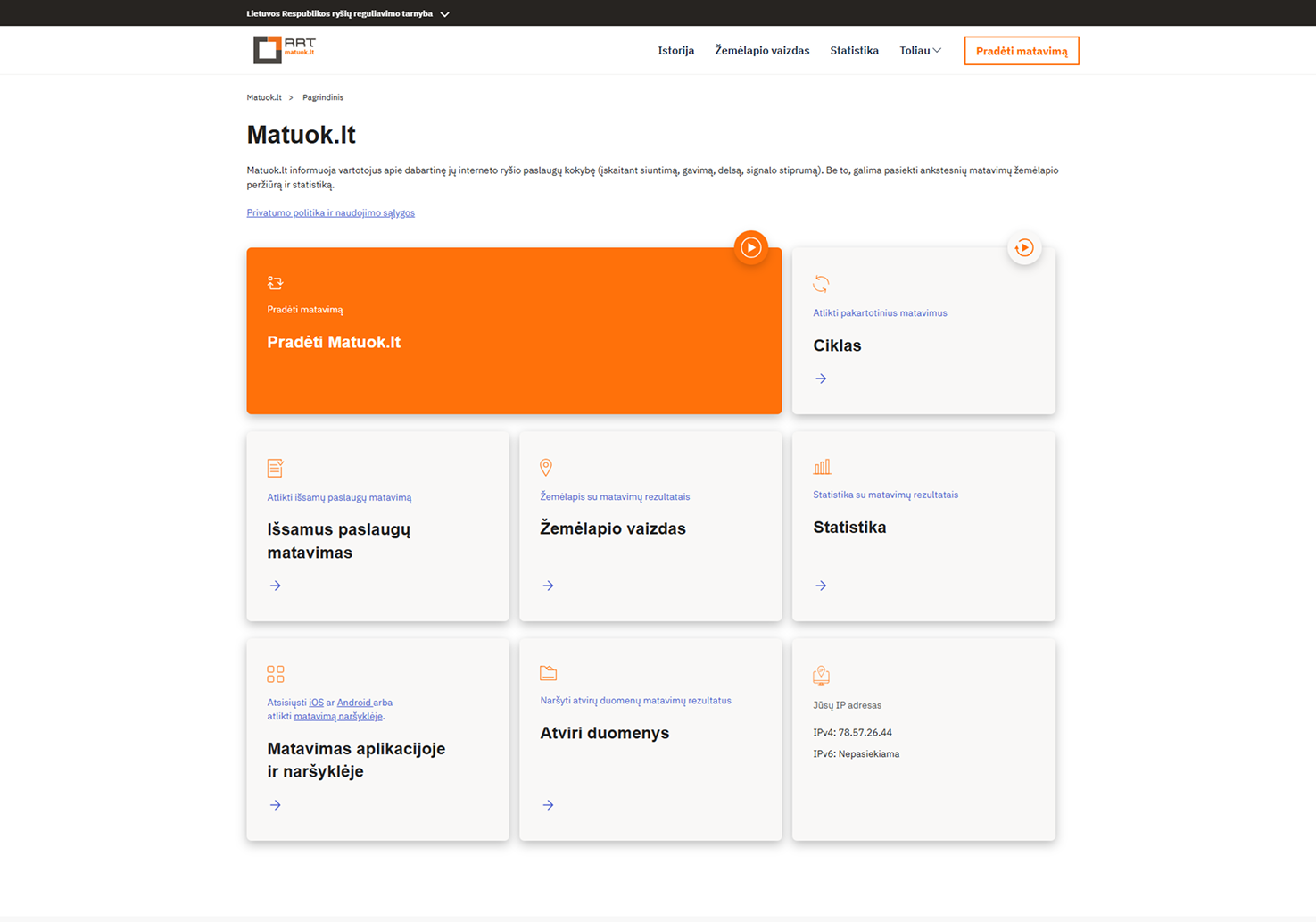Screen dimensions: 1316x923
Task: Click the main Matuok.lt page heading
Action: 301,135
